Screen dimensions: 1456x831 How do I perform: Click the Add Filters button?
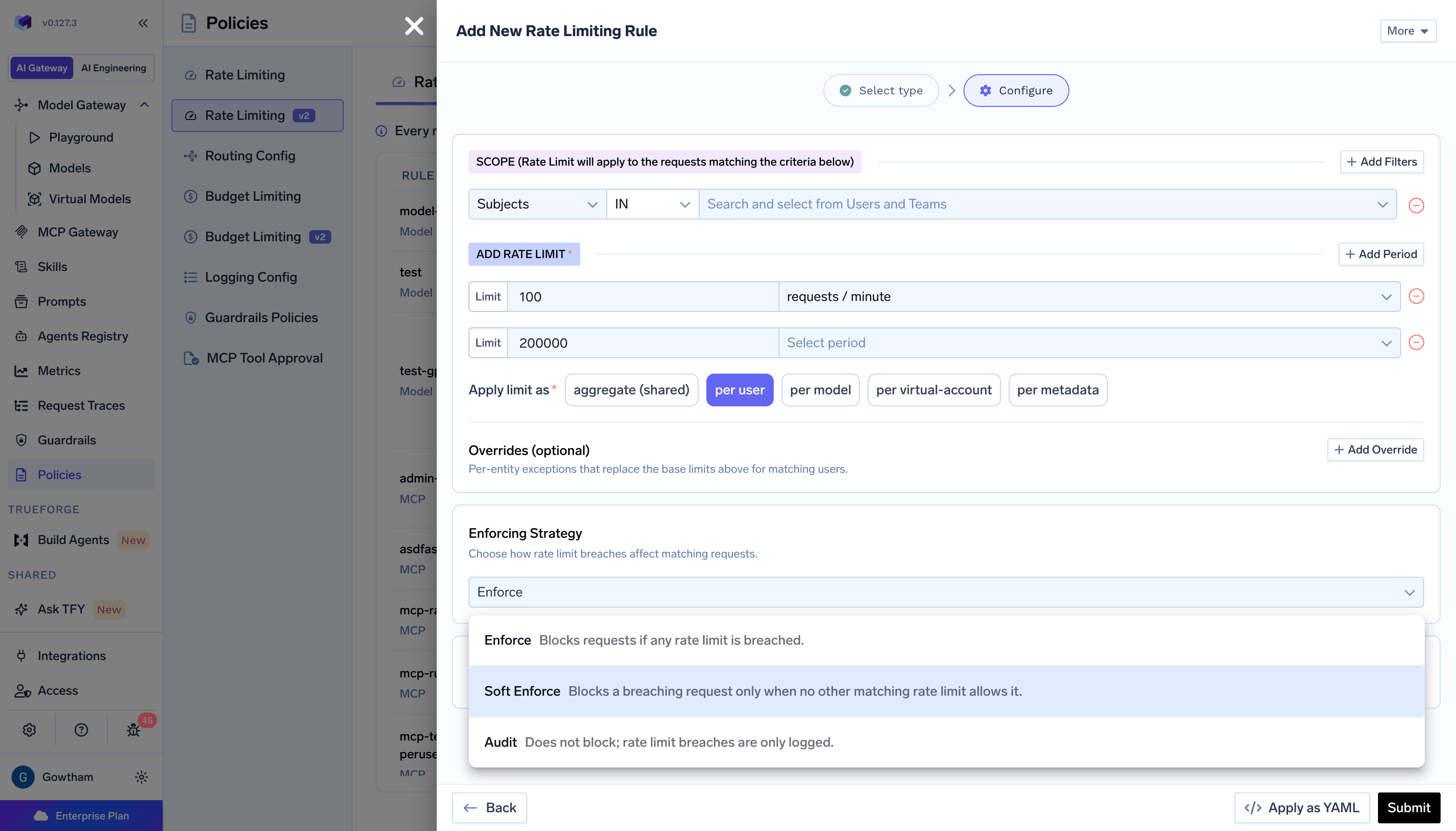pos(1381,161)
